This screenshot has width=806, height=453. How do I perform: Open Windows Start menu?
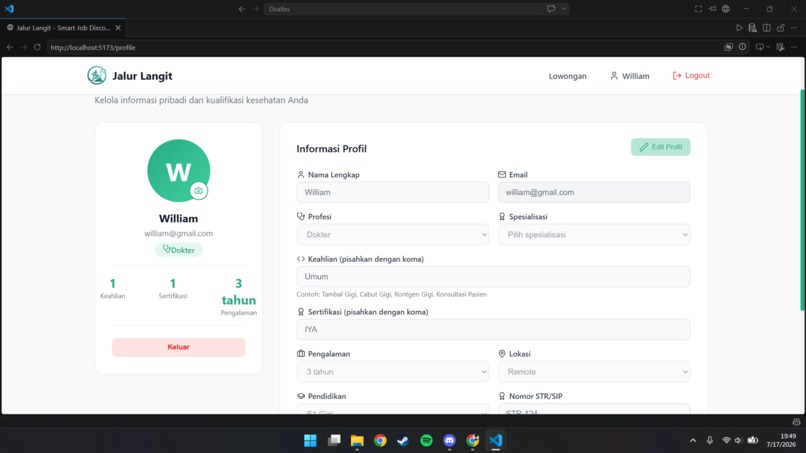(310, 441)
